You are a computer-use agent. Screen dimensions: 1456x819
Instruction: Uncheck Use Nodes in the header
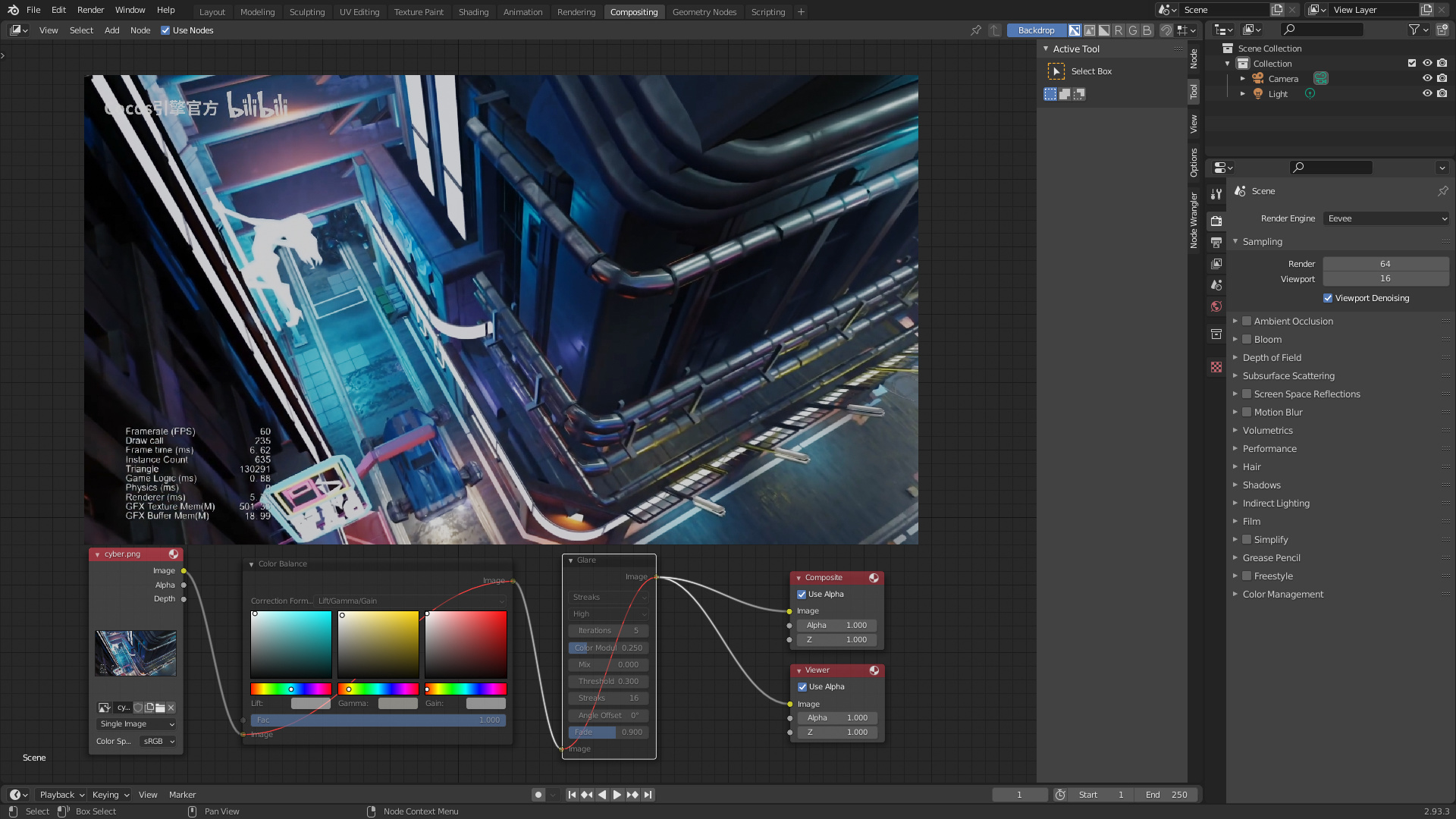165,30
